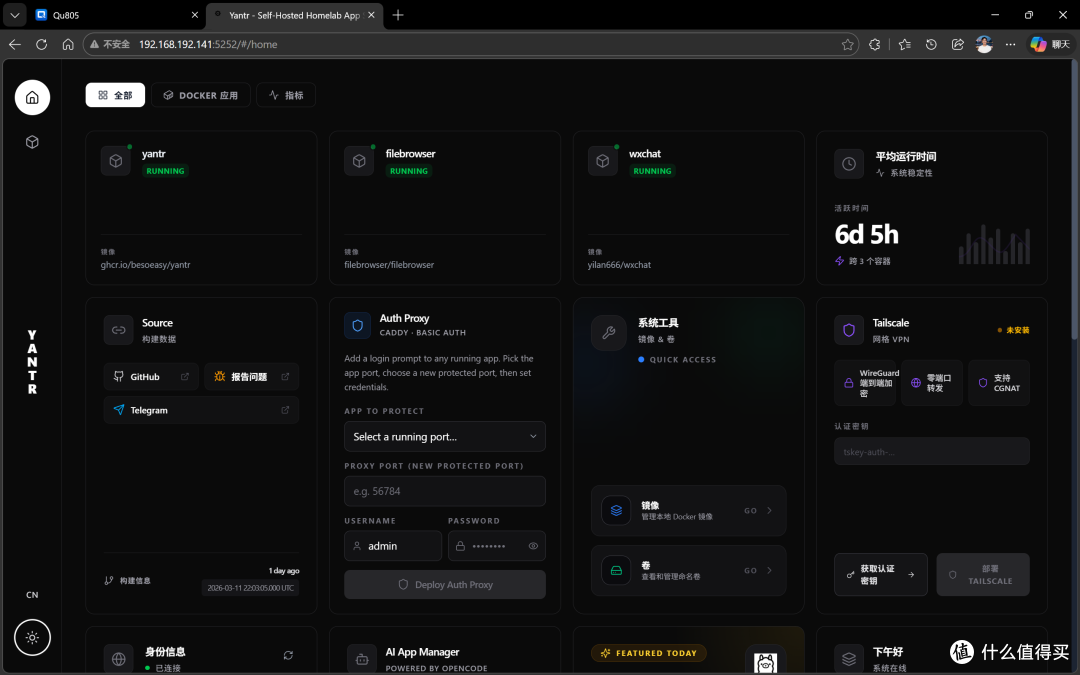Focus the Username admin field

pyautogui.click(x=393, y=546)
